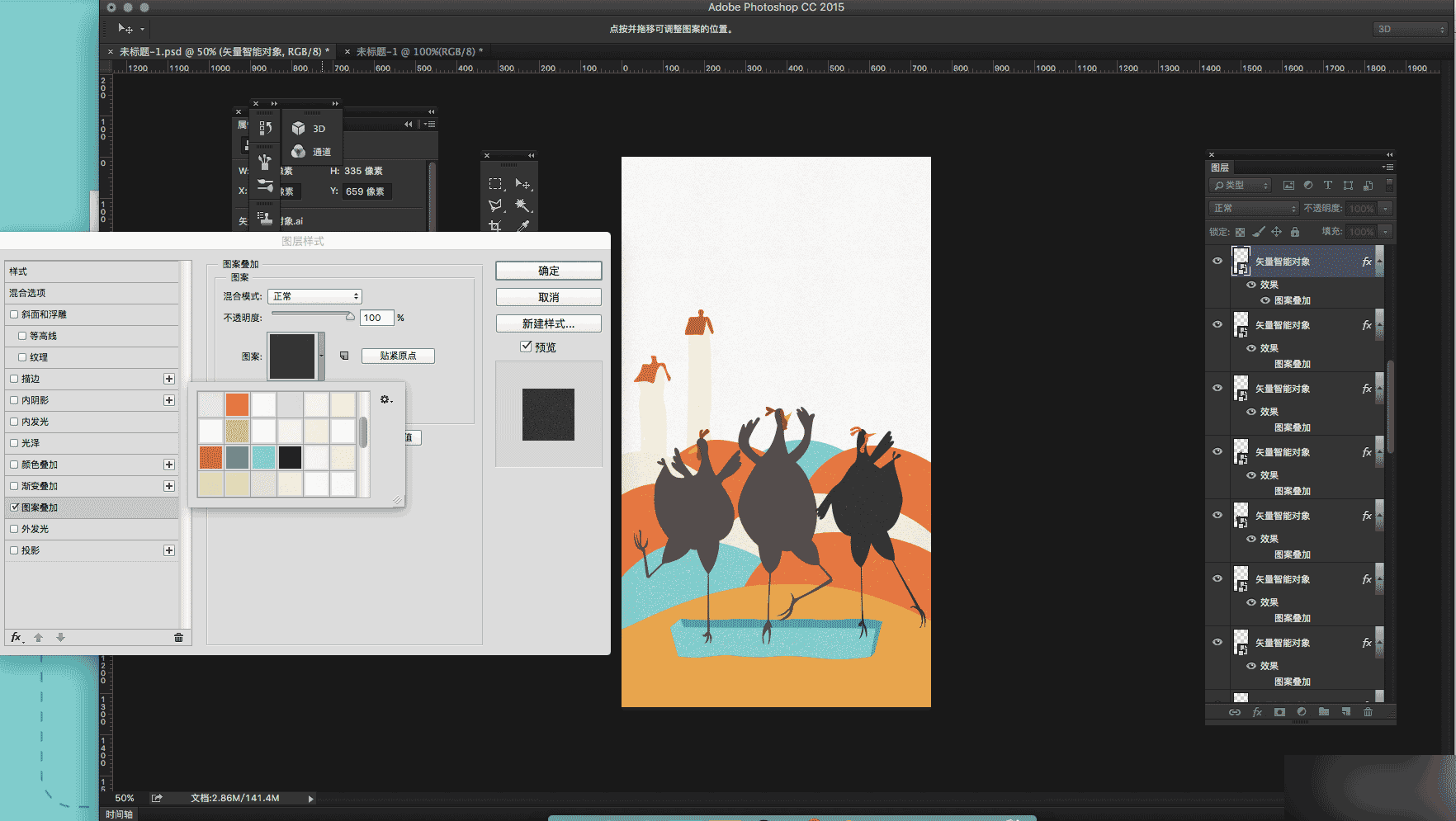The width and height of the screenshot is (1456, 821).
Task: Uncheck the 预览 (Preview) checkbox
Action: pyautogui.click(x=526, y=347)
